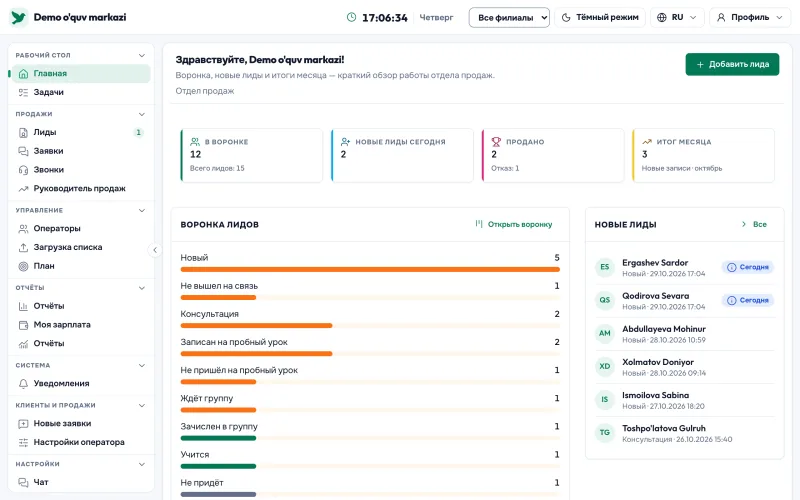800x500 pixels.
Task: Collapse the Настройки sidebar section
Action: pos(81,464)
